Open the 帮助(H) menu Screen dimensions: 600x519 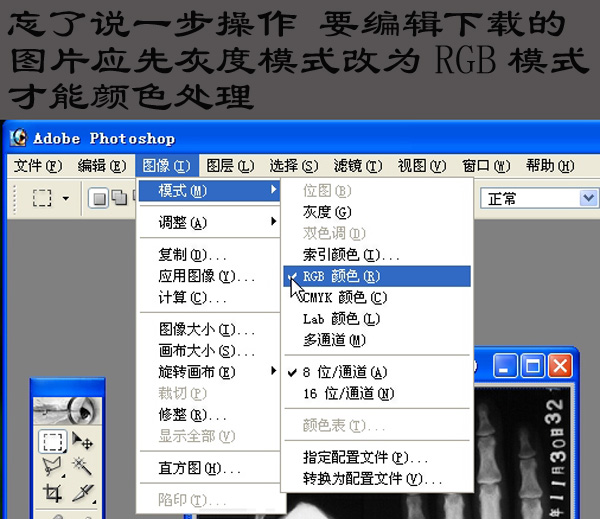[550, 166]
